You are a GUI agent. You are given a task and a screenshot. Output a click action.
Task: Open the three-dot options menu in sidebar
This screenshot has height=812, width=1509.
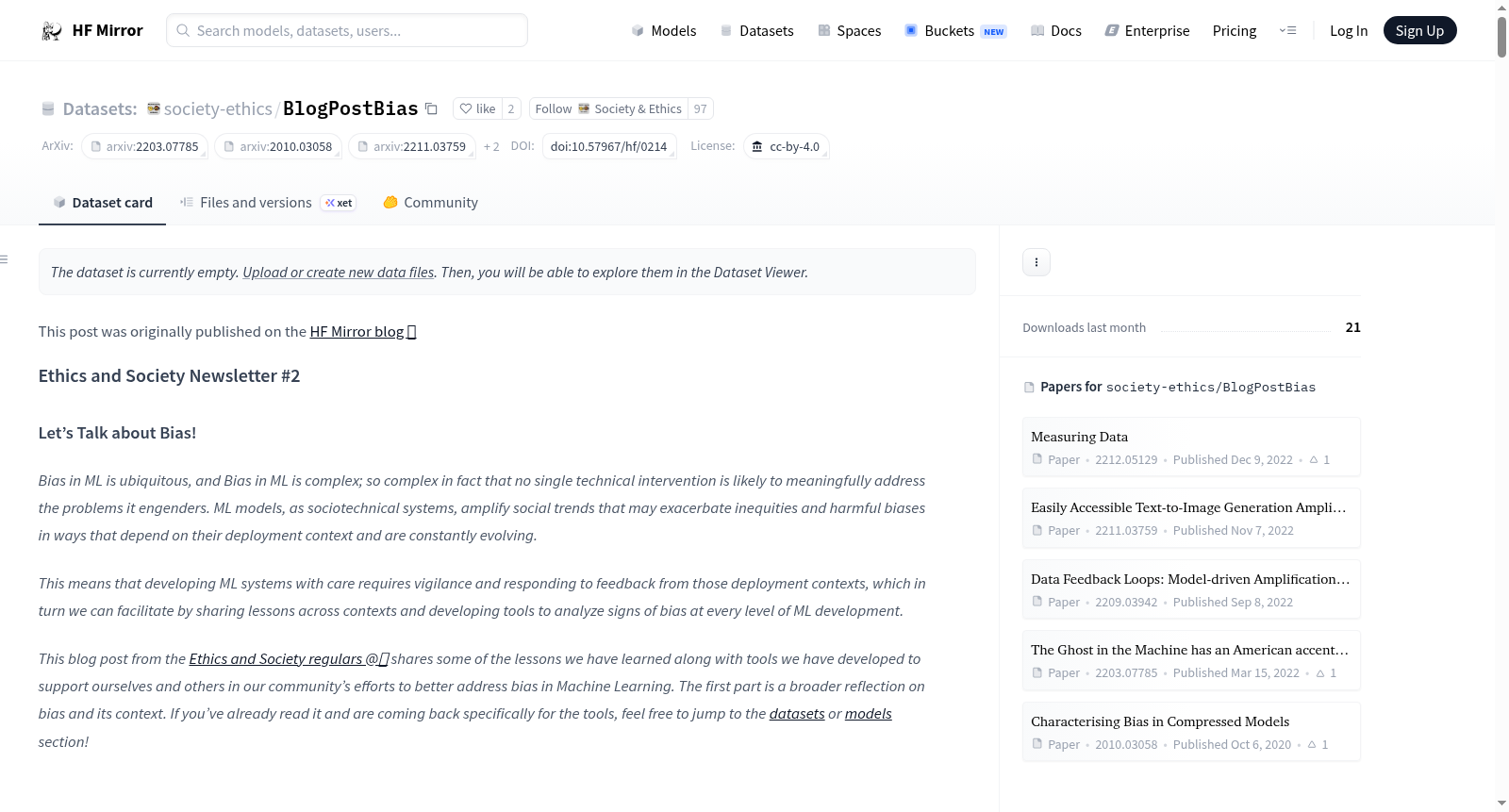1036,262
